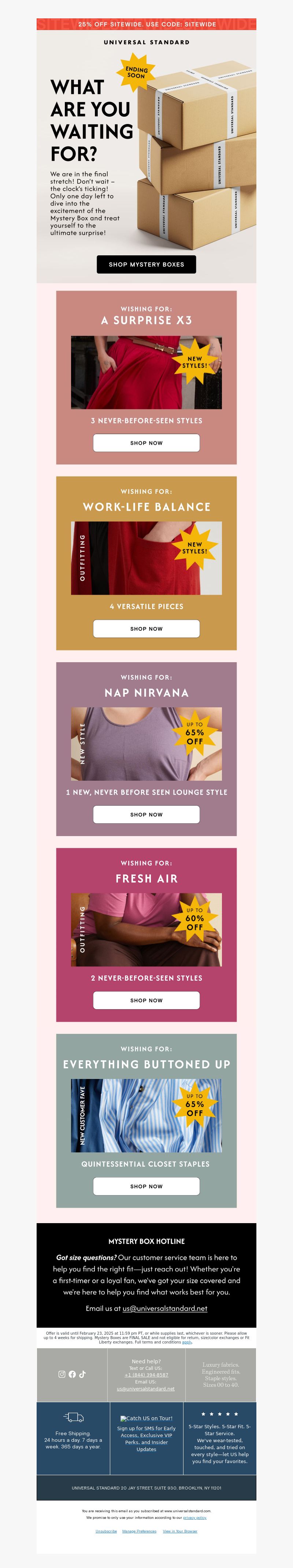Screen dimensions: 293x1568
Task: Click the Unsubscribe link
Action: pyautogui.click(x=106, y=1531)
